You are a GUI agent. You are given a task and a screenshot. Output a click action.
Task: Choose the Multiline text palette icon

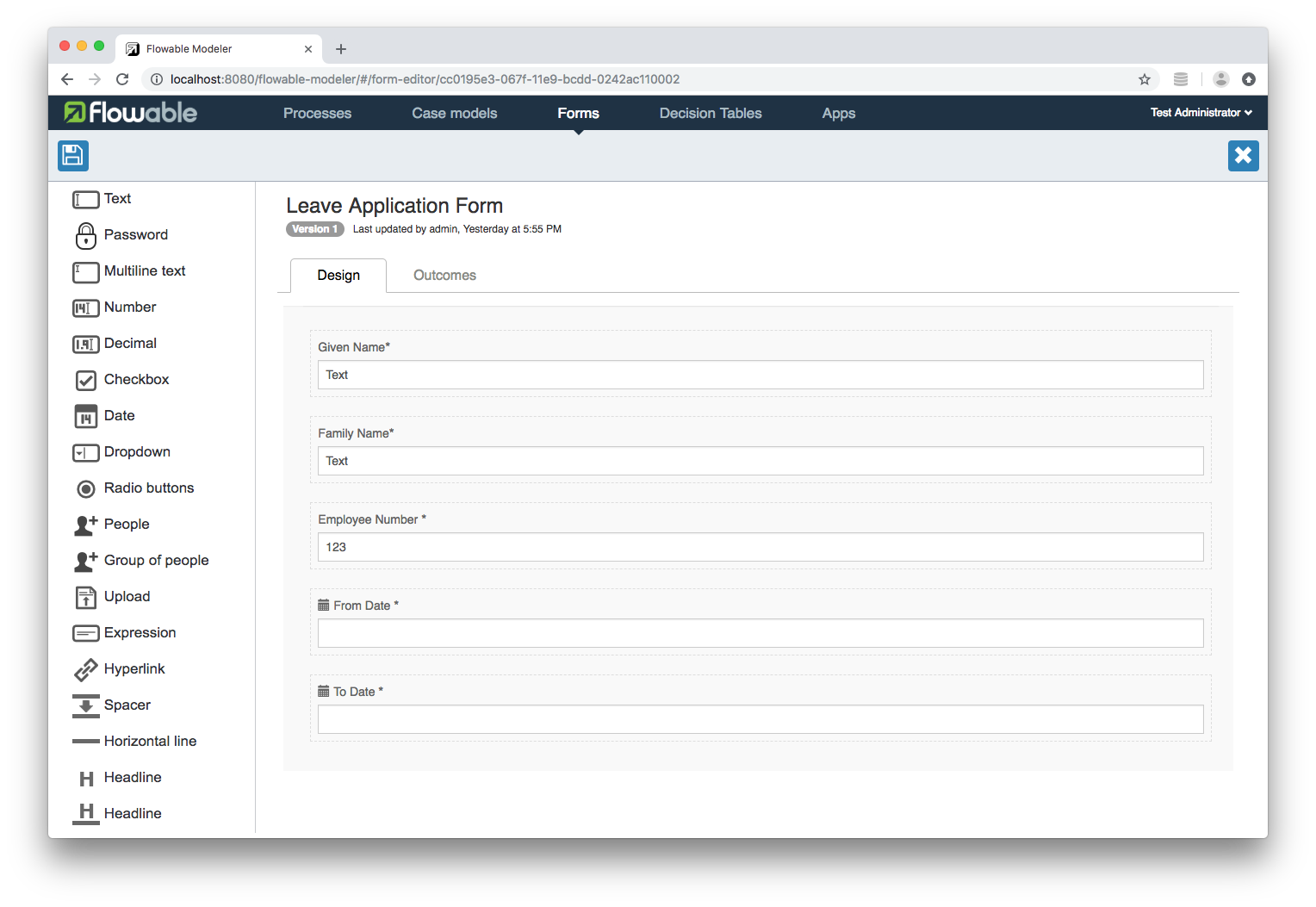(x=86, y=272)
